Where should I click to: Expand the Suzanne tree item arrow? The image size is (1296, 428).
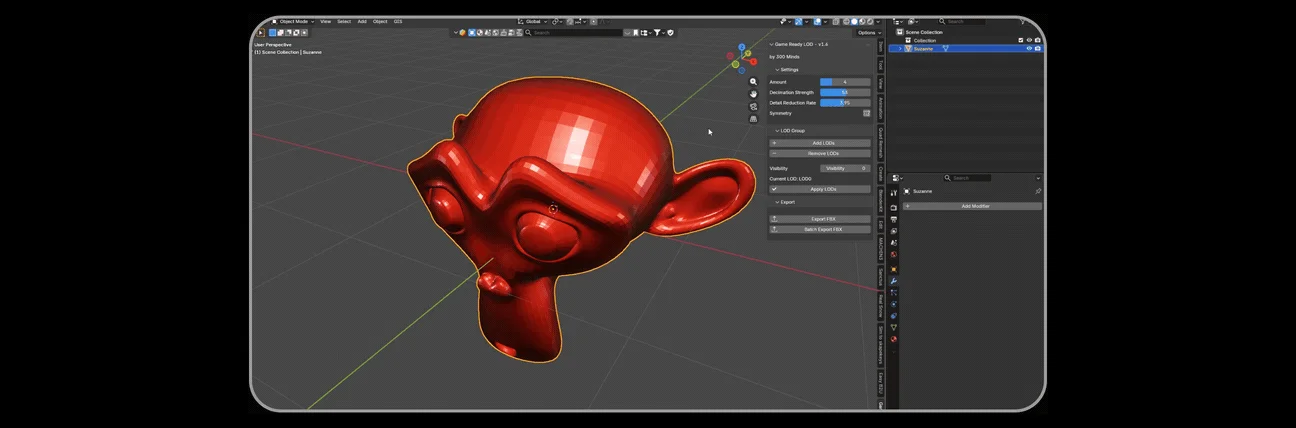tap(900, 48)
